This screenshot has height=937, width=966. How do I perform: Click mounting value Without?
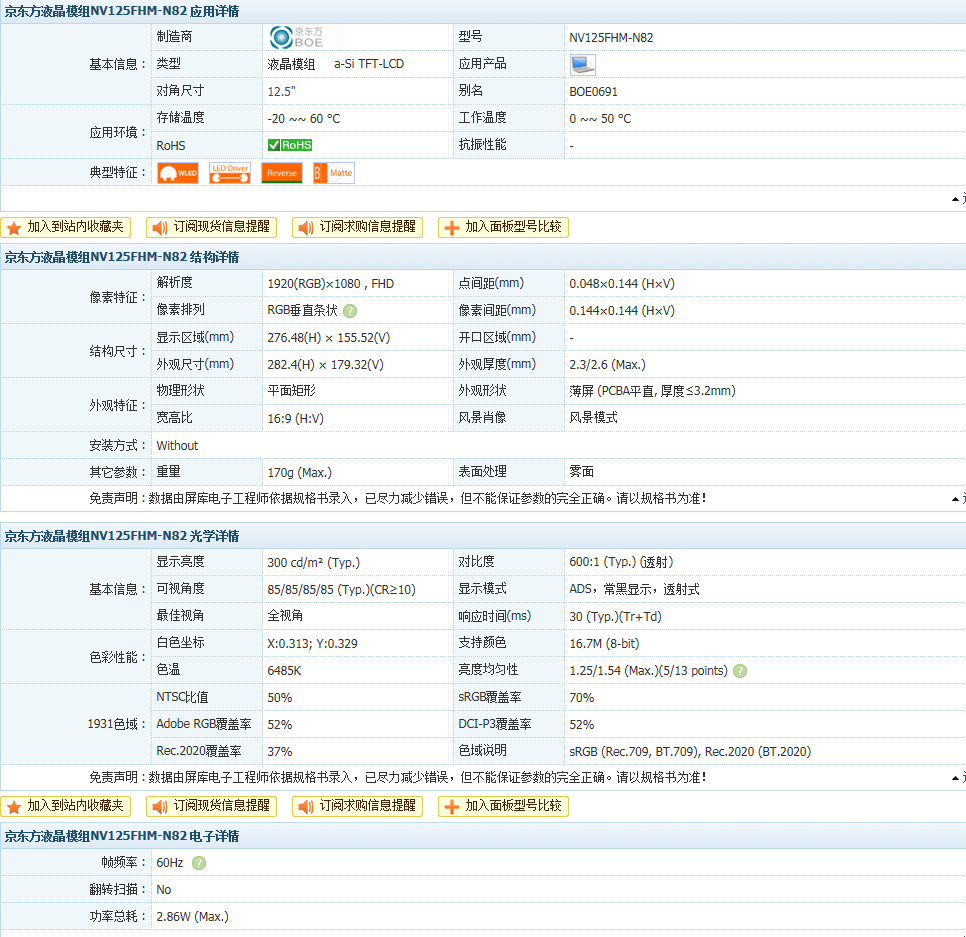point(177,446)
